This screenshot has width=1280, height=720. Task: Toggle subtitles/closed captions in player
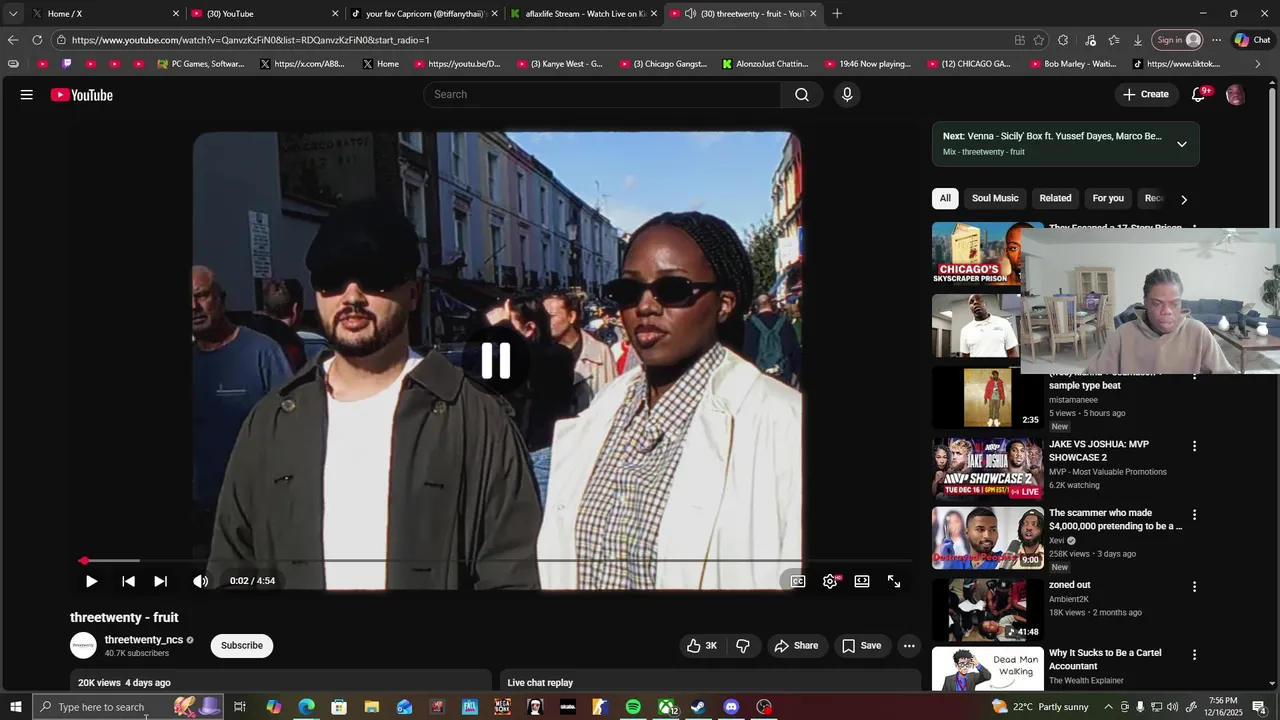(x=798, y=581)
